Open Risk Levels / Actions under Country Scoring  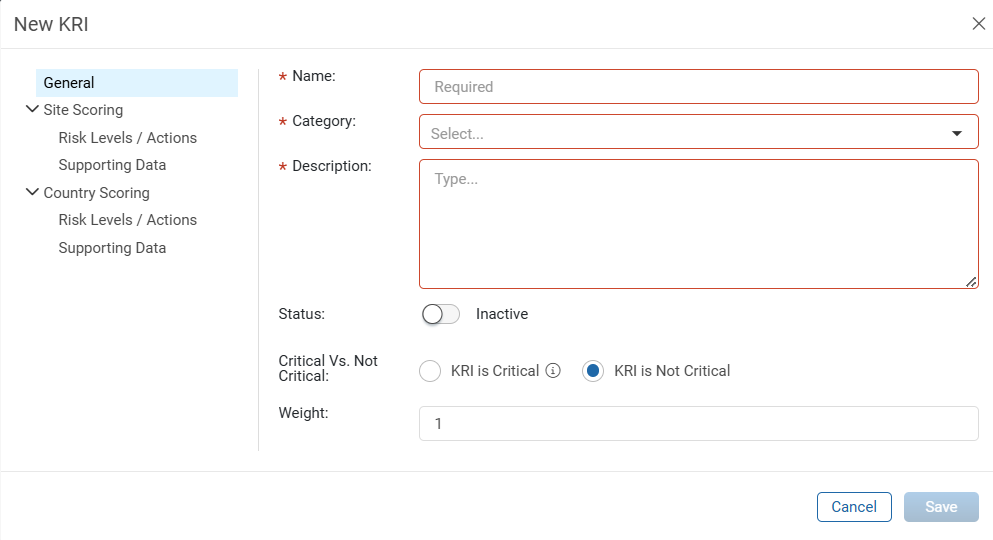[x=127, y=220]
